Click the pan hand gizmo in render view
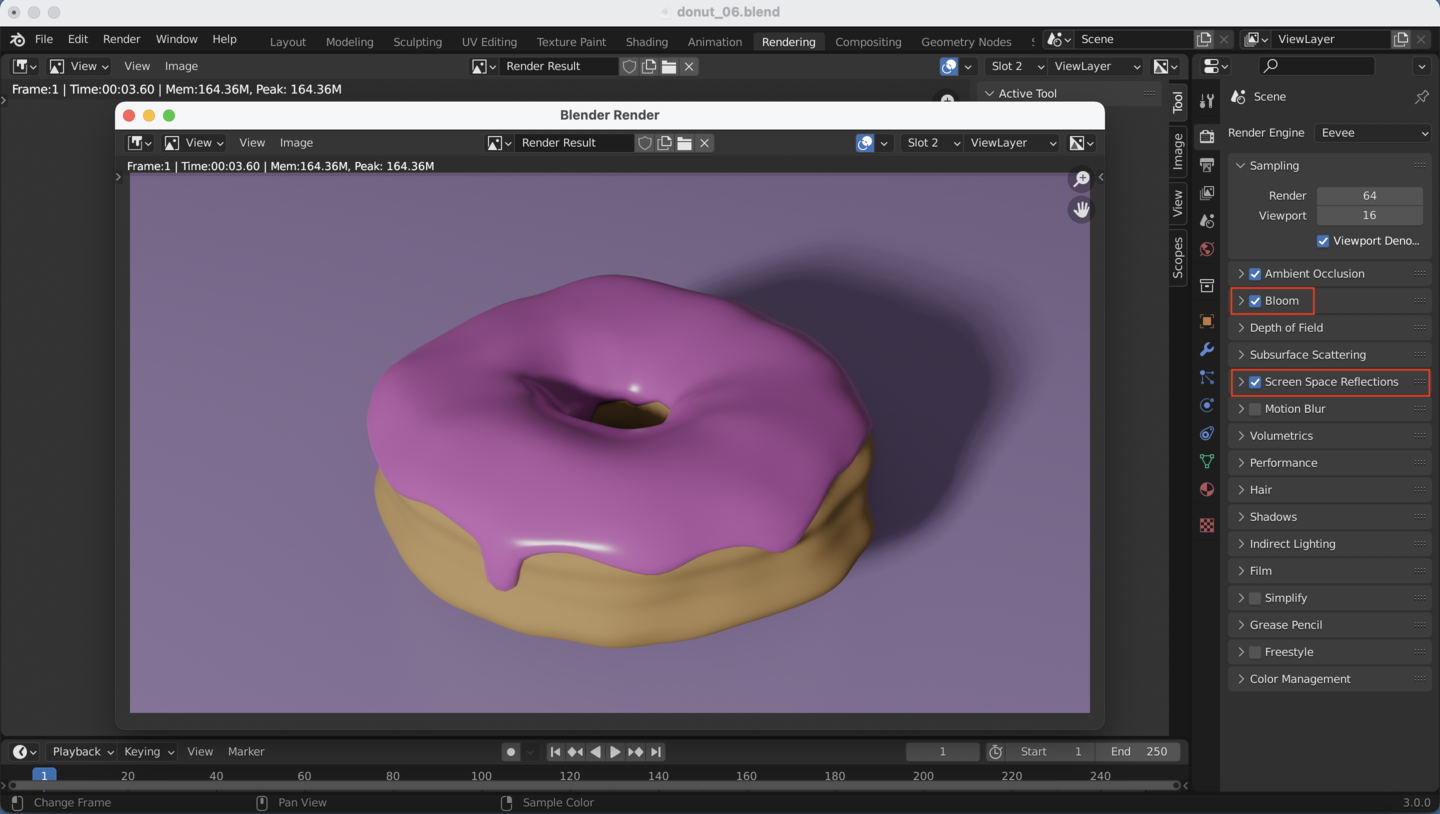Viewport: 1440px width, 814px height. pyautogui.click(x=1081, y=209)
